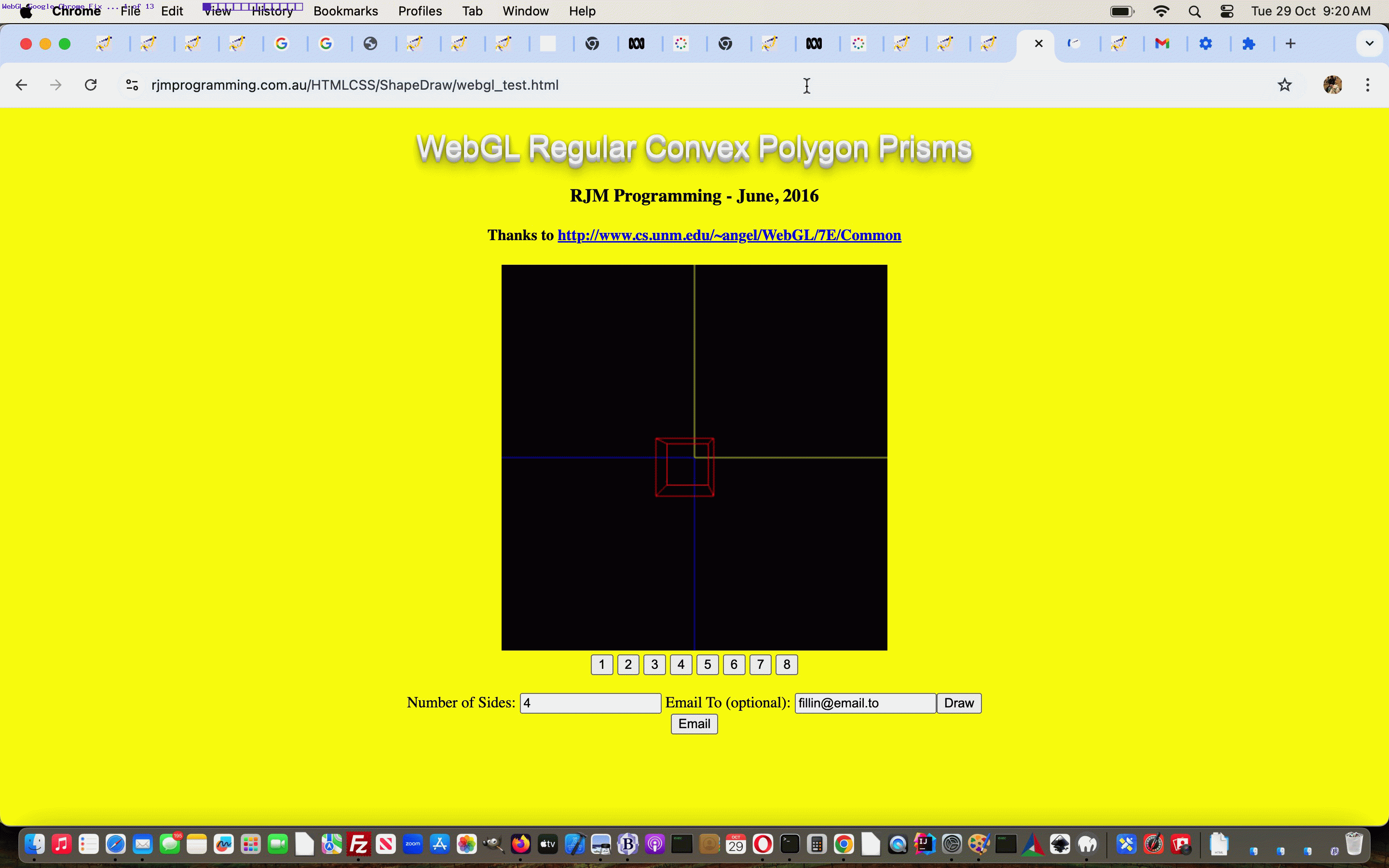Click numbered button 3 below the canvas
The height and width of the screenshot is (868, 1389).
[654, 664]
